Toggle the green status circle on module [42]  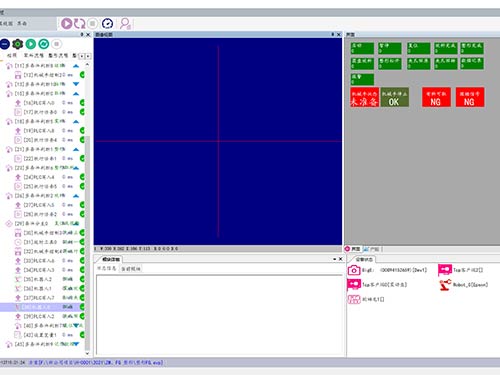tap(82, 335)
